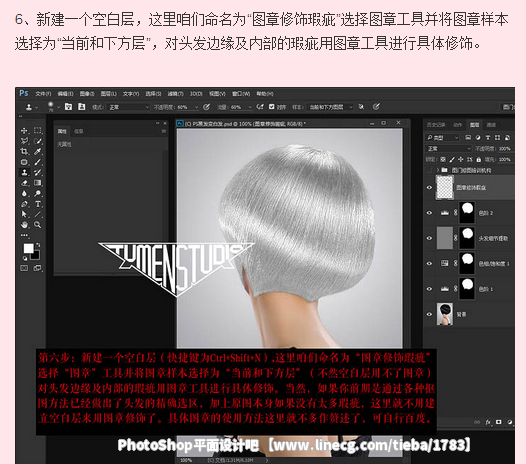
Task: Select the Brush tool
Action: [x=38, y=162]
